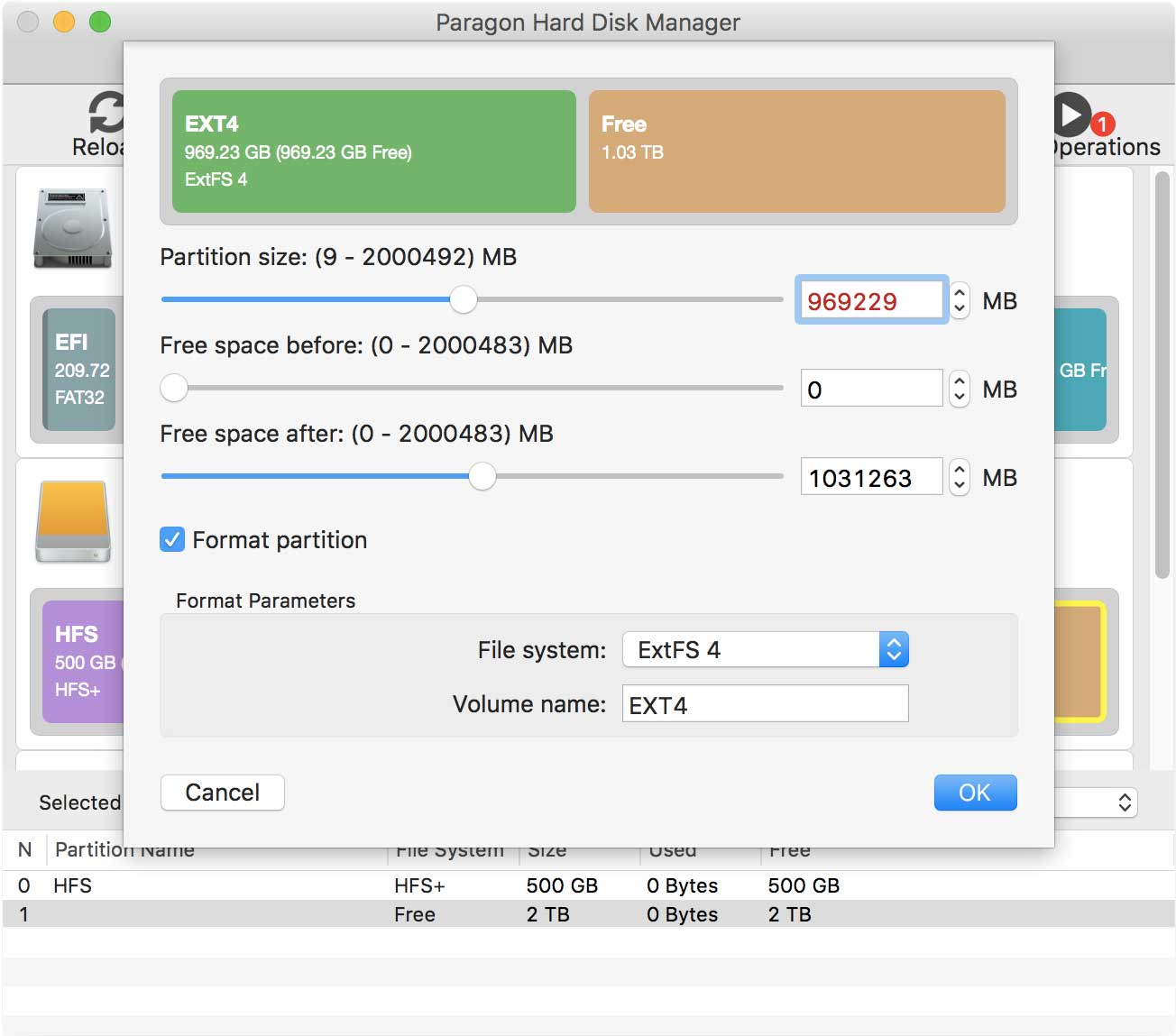This screenshot has height=1036, width=1176.
Task: Click the Partition size input field
Action: coord(871,300)
